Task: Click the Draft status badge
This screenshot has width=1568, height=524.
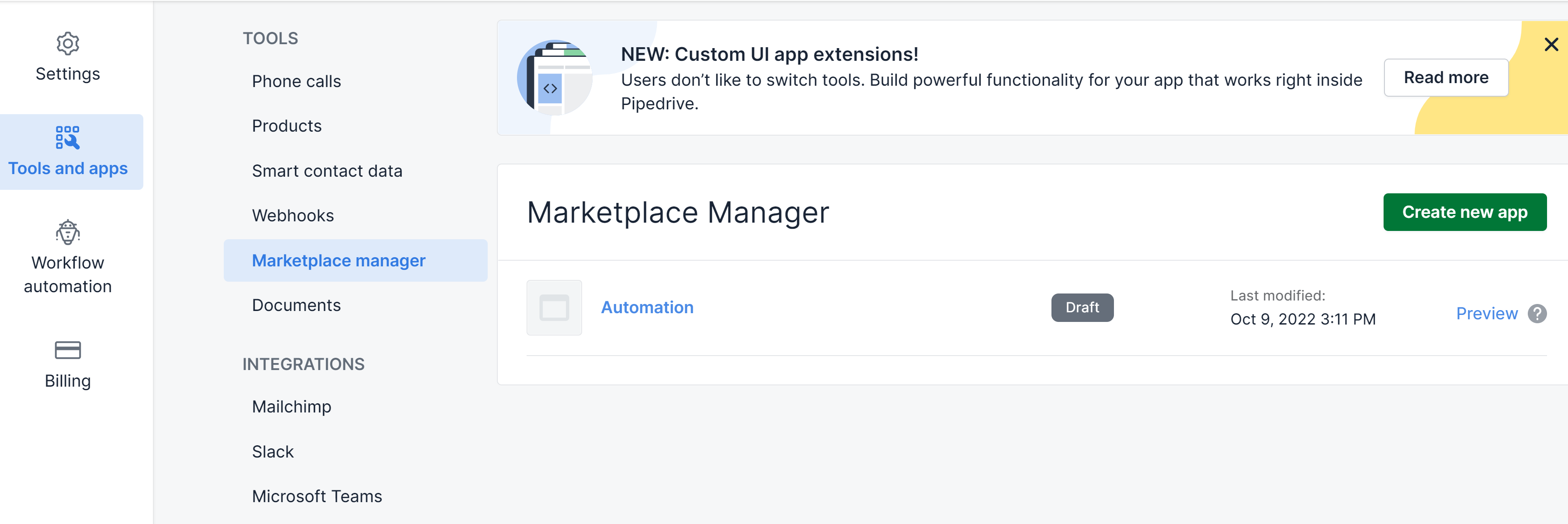Action: point(1082,307)
